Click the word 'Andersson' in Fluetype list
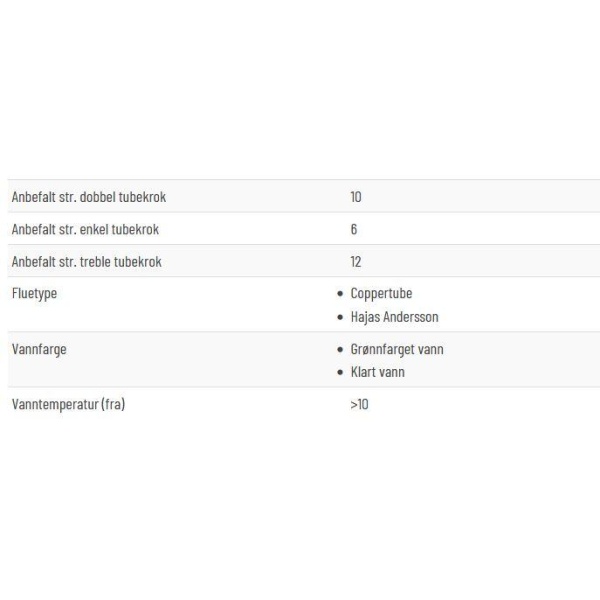This screenshot has height=600, width=600. 411,317
